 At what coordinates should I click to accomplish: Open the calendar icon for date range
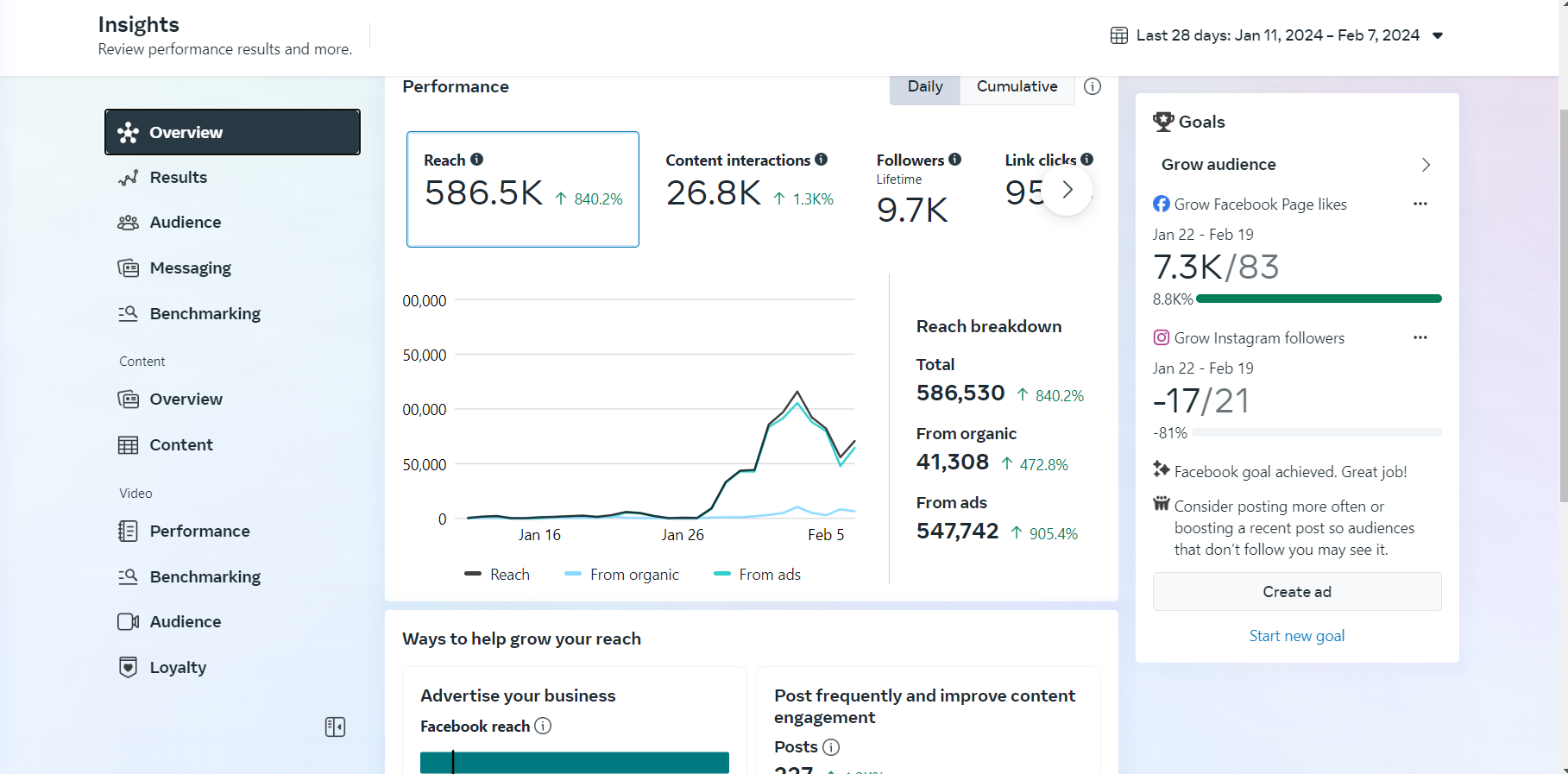point(1118,35)
